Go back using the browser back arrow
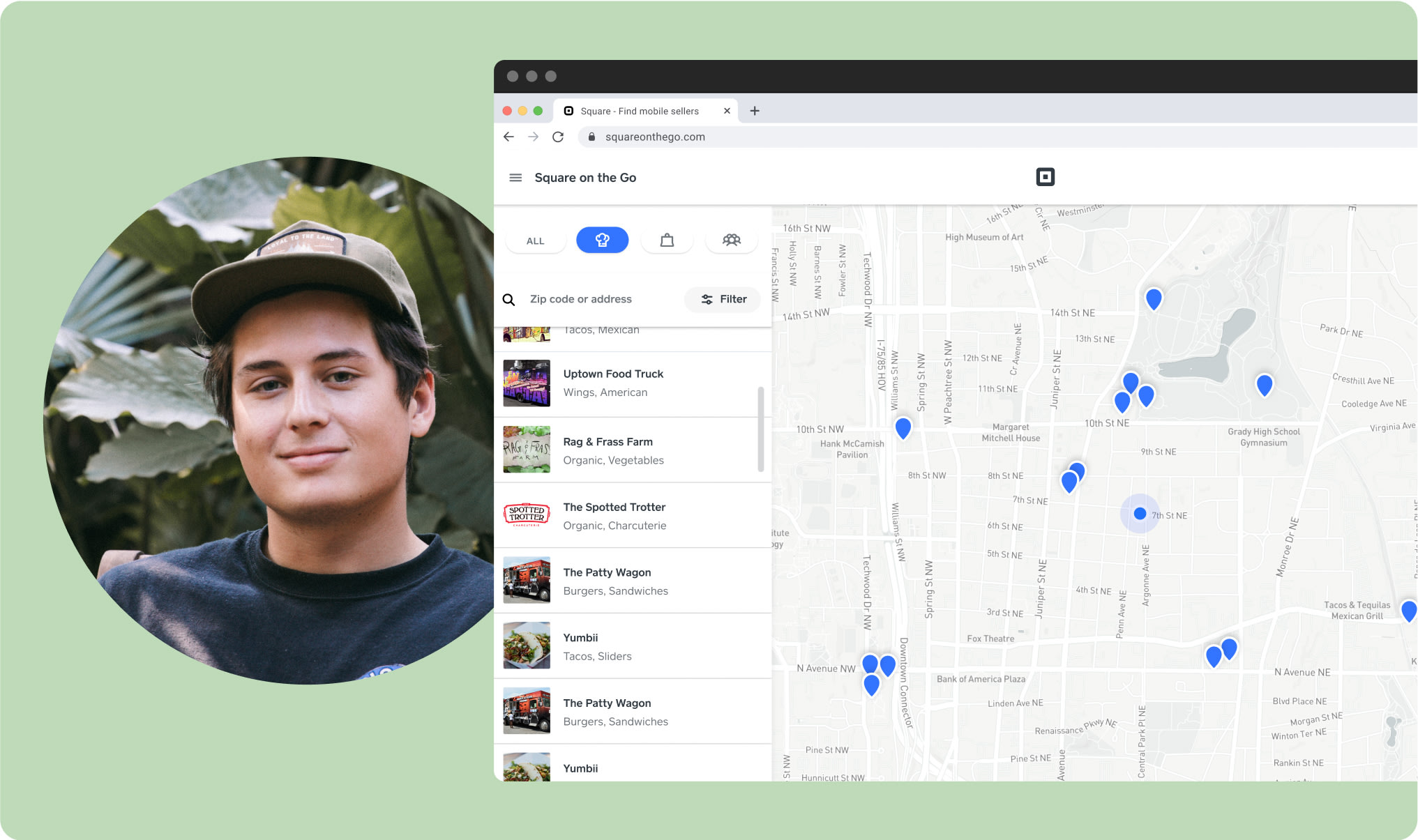This screenshot has height=840, width=1418. [508, 137]
